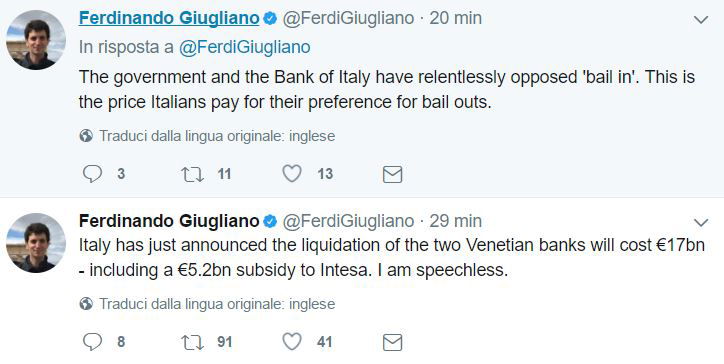Retweet the tweet with 91 retweets
Screen dimensions: 724x364
[192, 342]
